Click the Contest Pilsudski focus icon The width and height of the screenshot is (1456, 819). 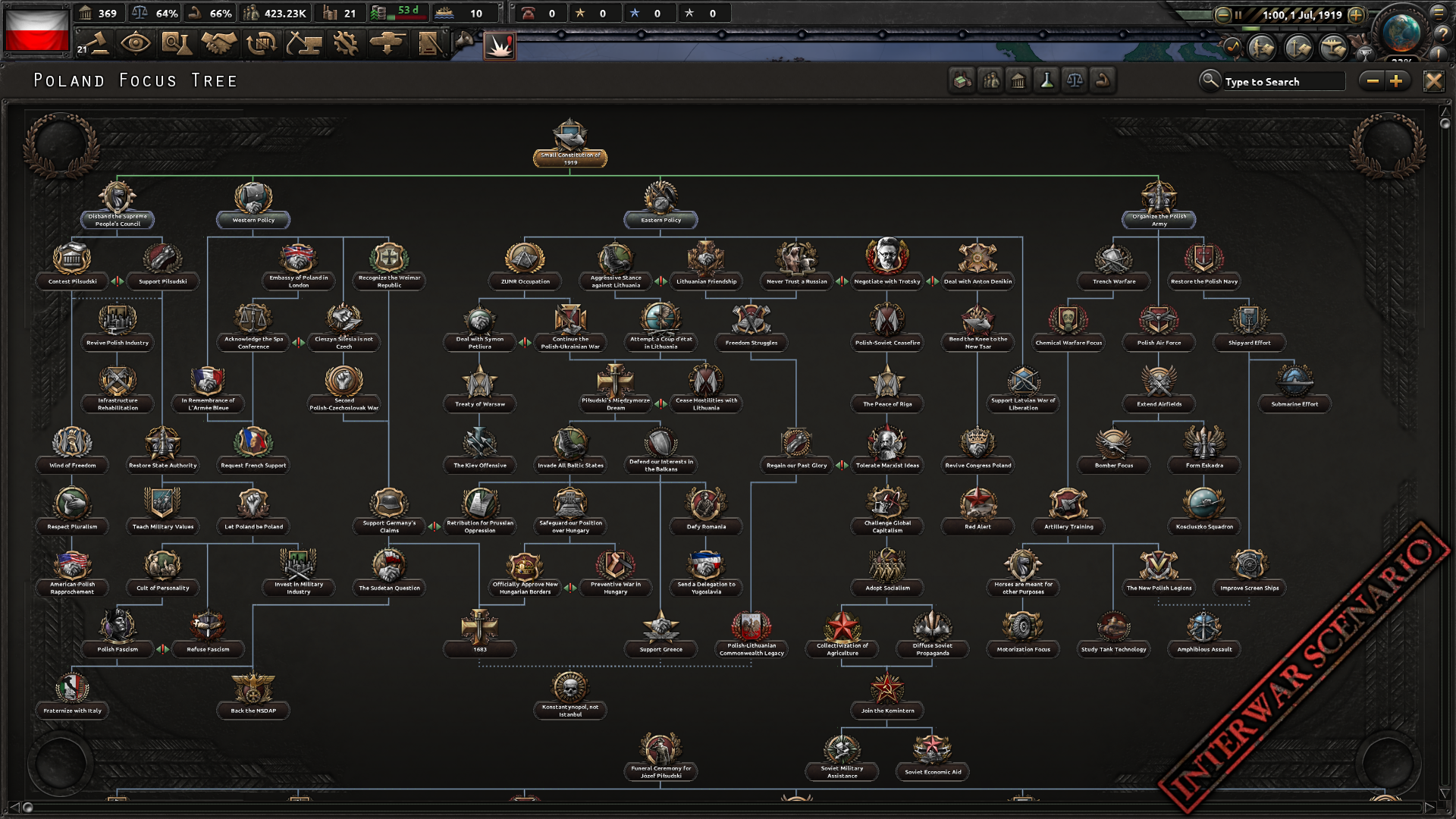pos(72,259)
